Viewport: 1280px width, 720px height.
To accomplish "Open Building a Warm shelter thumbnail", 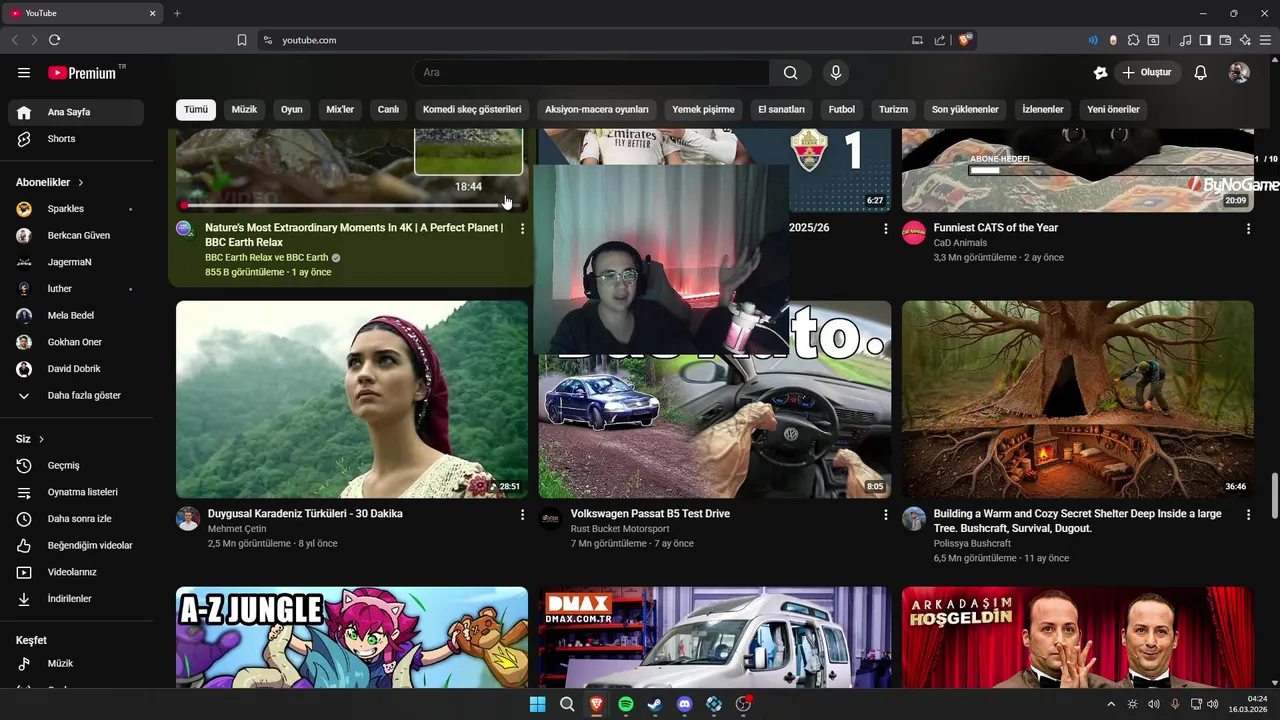I will 1078,400.
